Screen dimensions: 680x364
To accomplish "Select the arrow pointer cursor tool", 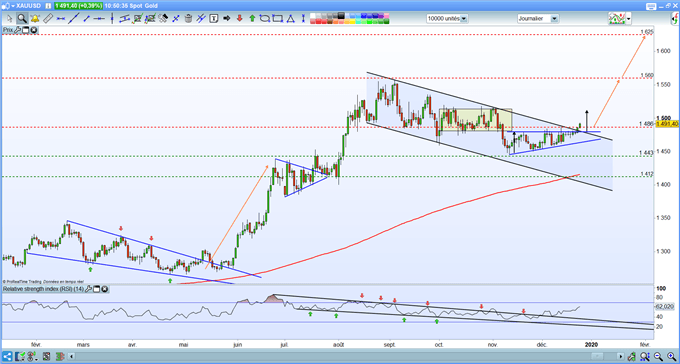I will point(10,18).
